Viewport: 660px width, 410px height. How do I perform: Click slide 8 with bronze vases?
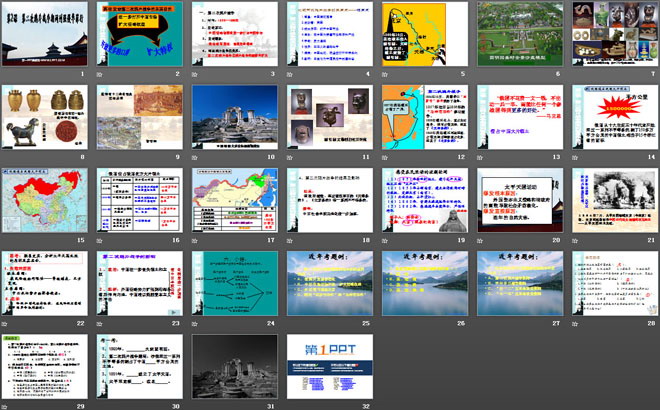click(47, 118)
